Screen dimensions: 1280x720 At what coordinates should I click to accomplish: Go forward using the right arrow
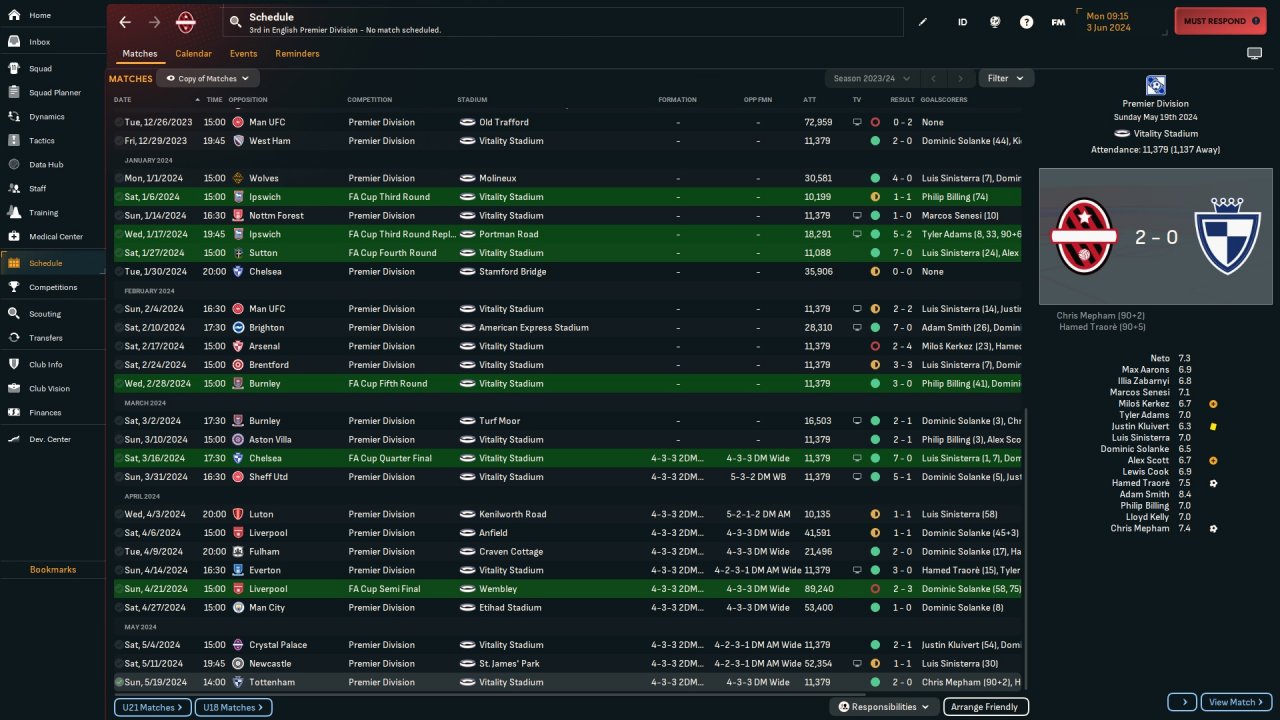pos(154,22)
